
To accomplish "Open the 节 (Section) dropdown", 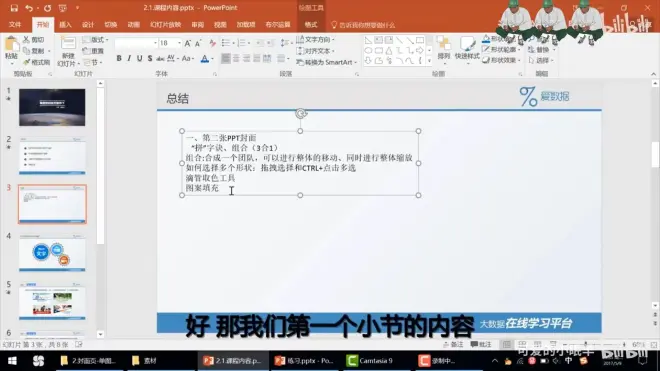I will coord(93,62).
